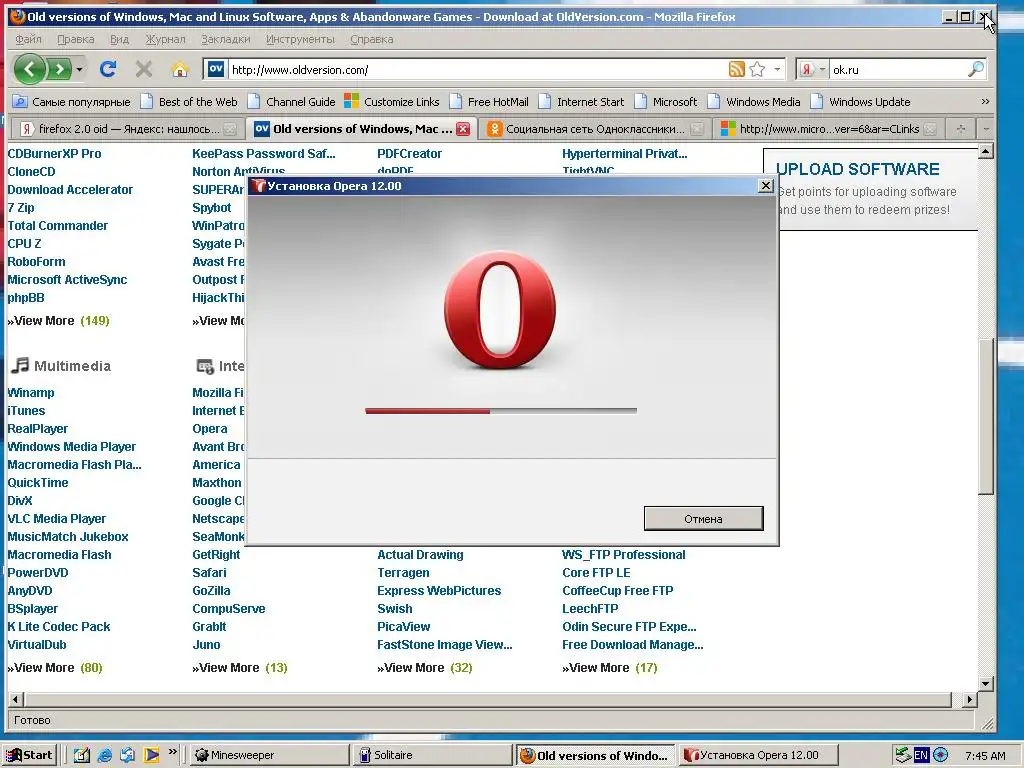Click the large Opera logo in installer
1024x768 pixels.
500,311
